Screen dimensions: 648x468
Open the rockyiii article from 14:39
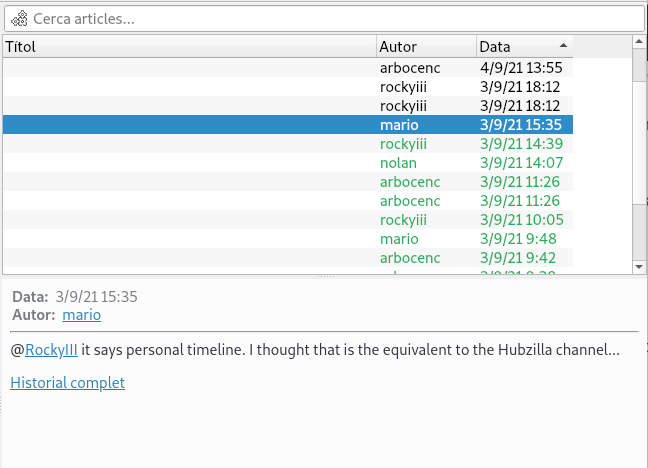pos(288,144)
